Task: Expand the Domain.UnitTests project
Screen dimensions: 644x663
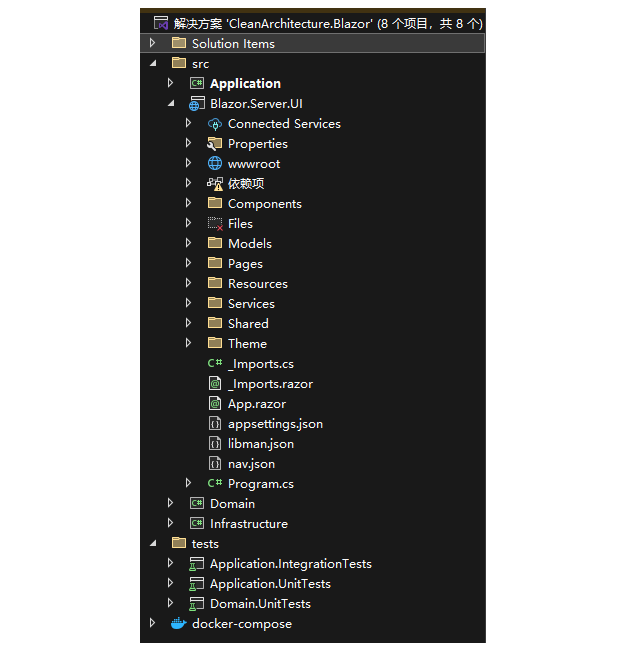Action: (x=170, y=603)
